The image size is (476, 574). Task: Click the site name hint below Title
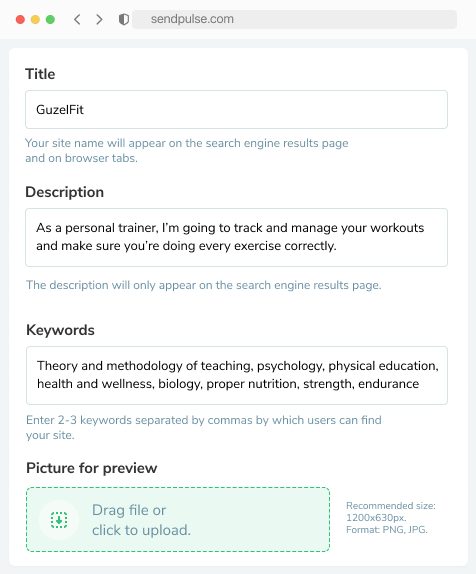(x=187, y=150)
